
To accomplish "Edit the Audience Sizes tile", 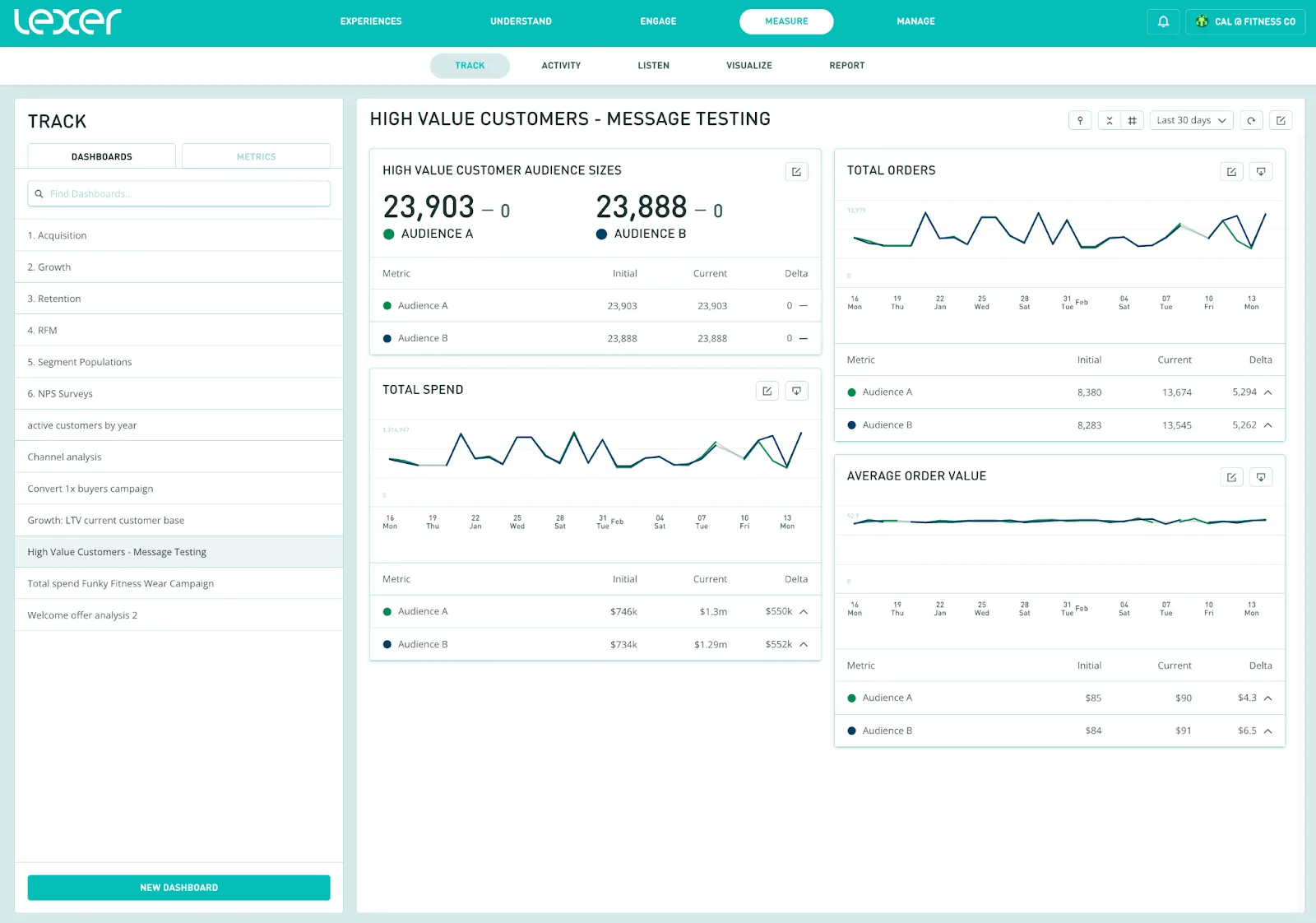I will tap(796, 171).
